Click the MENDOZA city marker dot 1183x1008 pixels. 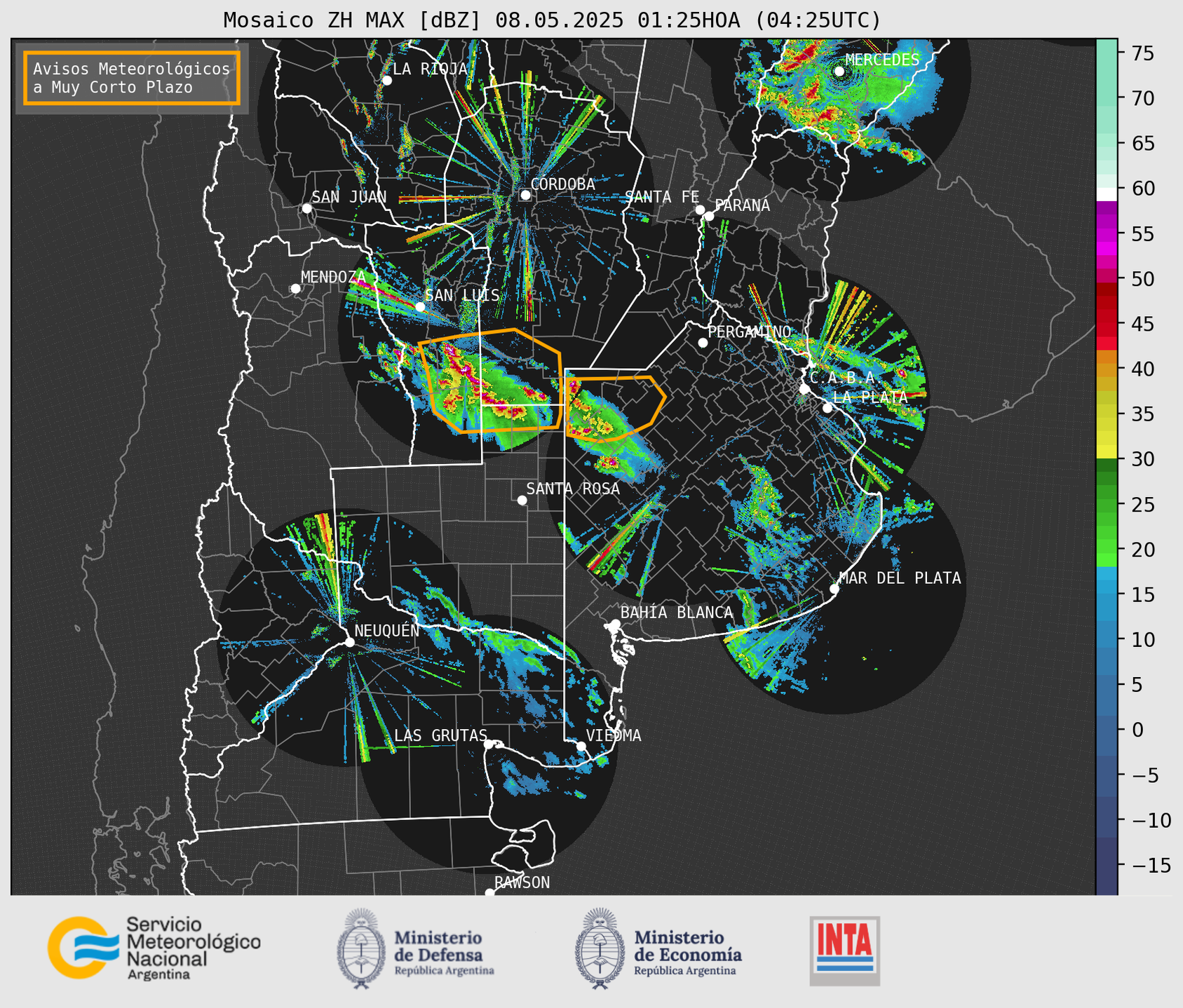pyautogui.click(x=295, y=289)
